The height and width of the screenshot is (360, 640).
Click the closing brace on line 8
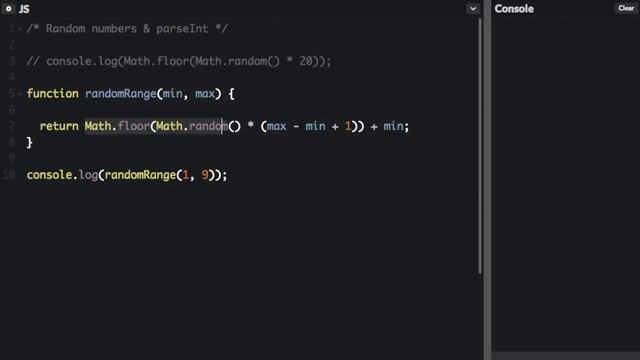[x=29, y=142]
